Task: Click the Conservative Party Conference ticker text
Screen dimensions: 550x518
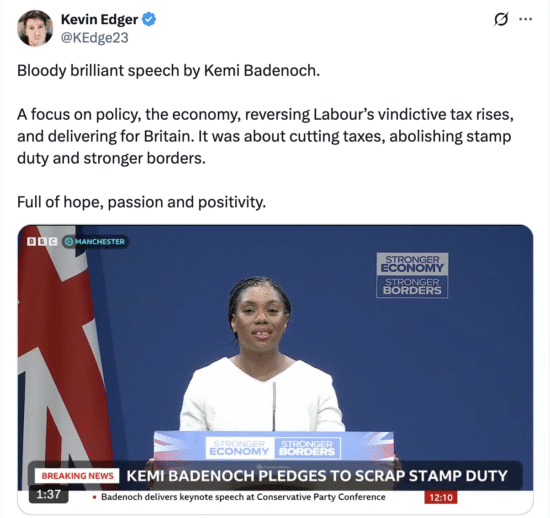Action: [x=243, y=497]
